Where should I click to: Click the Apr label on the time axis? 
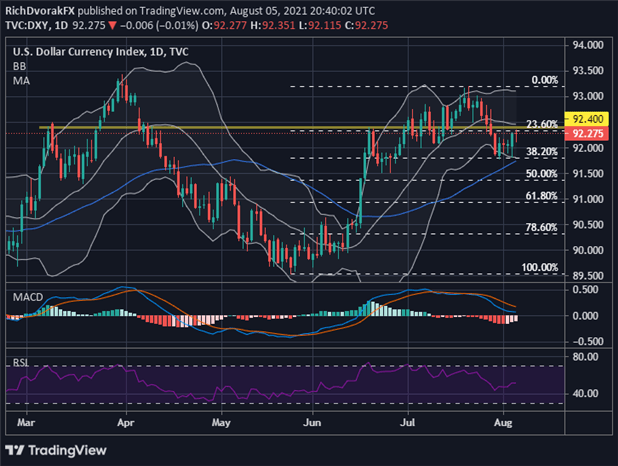(x=126, y=423)
